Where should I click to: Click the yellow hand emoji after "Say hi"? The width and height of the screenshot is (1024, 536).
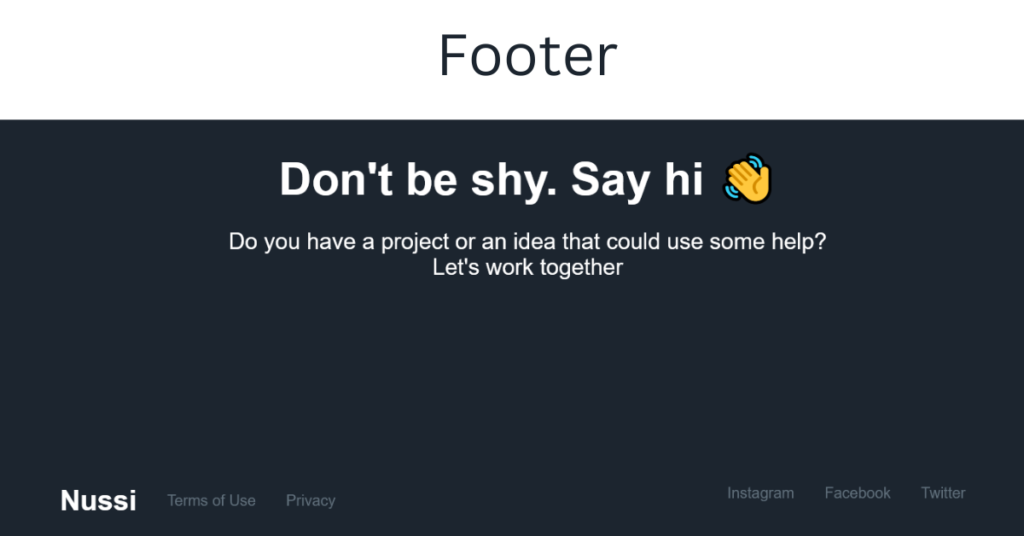[748, 178]
